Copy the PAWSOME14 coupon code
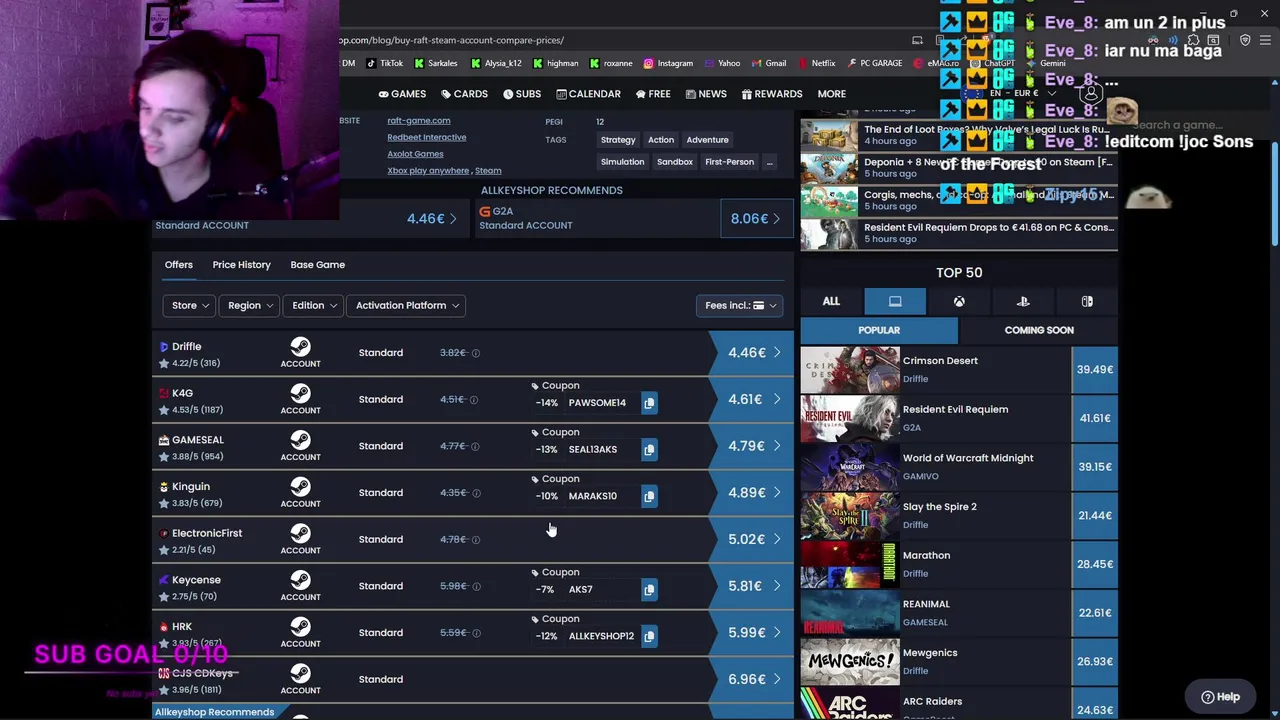Image resolution: width=1280 pixels, height=720 pixels. pyautogui.click(x=649, y=403)
